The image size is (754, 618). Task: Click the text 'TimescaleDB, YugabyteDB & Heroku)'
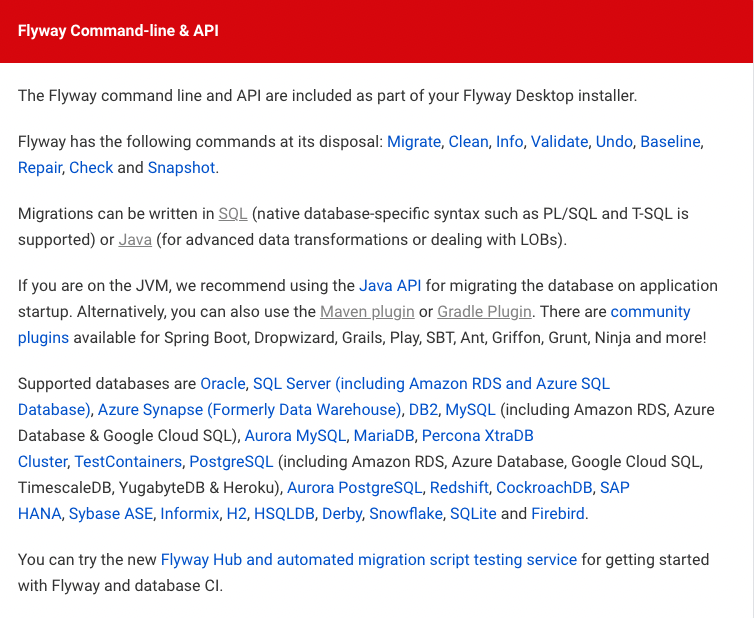tap(150, 488)
